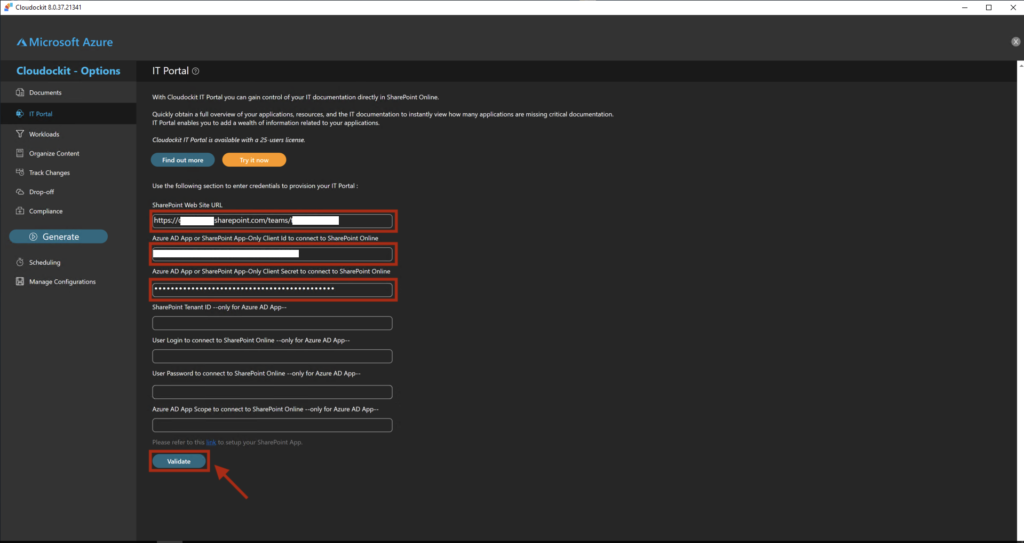Viewport: 1024px width, 543px height.
Task: Click the help icon beside IT Portal title
Action: coord(196,71)
